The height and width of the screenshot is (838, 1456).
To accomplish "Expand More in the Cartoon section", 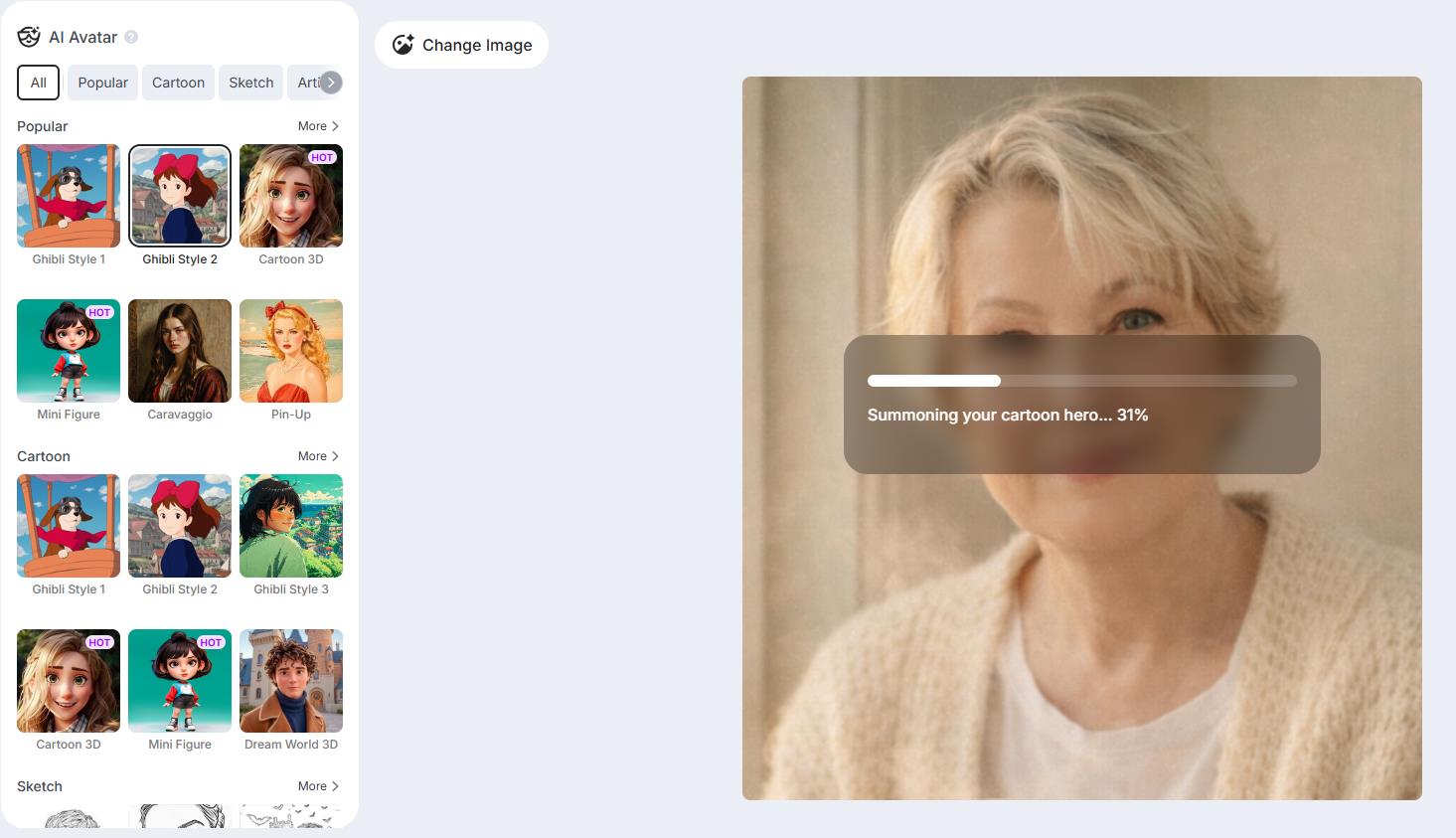I will click(x=318, y=456).
